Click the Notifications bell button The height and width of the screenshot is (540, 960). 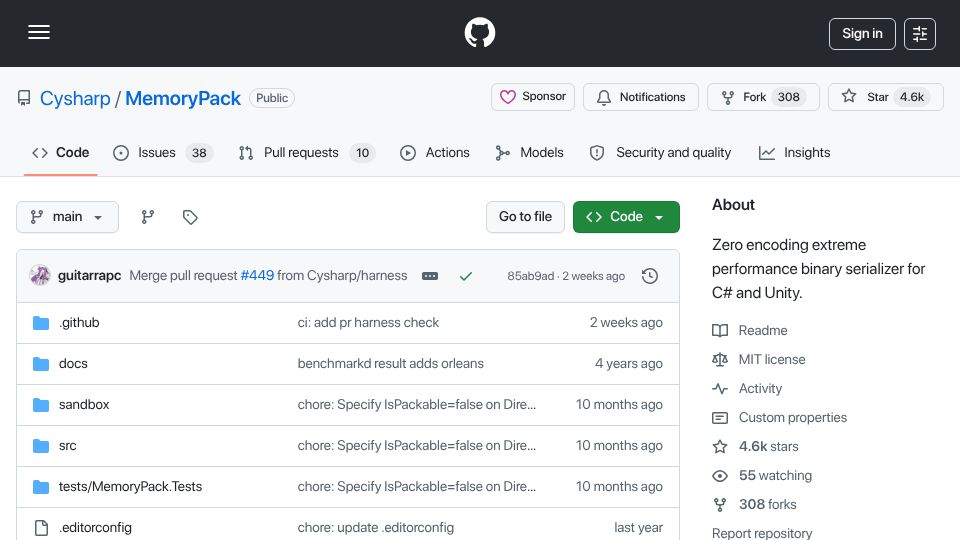point(640,97)
